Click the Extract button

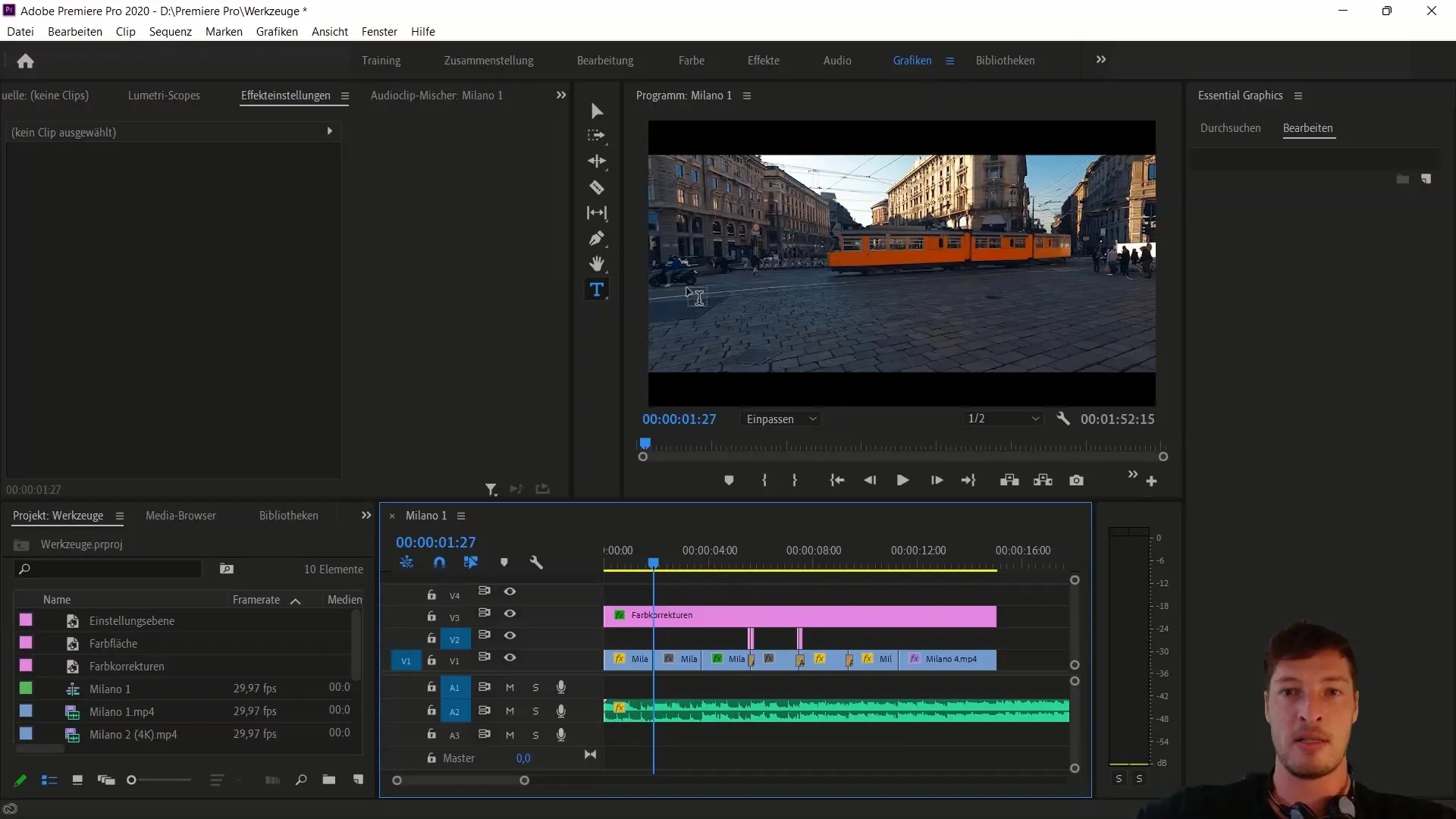(1043, 481)
